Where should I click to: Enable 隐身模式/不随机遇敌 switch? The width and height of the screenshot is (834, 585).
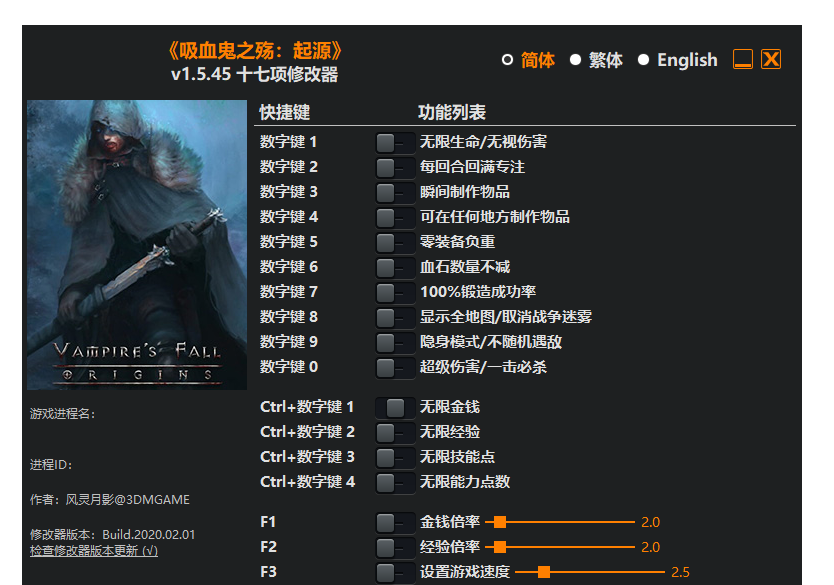[x=395, y=342]
